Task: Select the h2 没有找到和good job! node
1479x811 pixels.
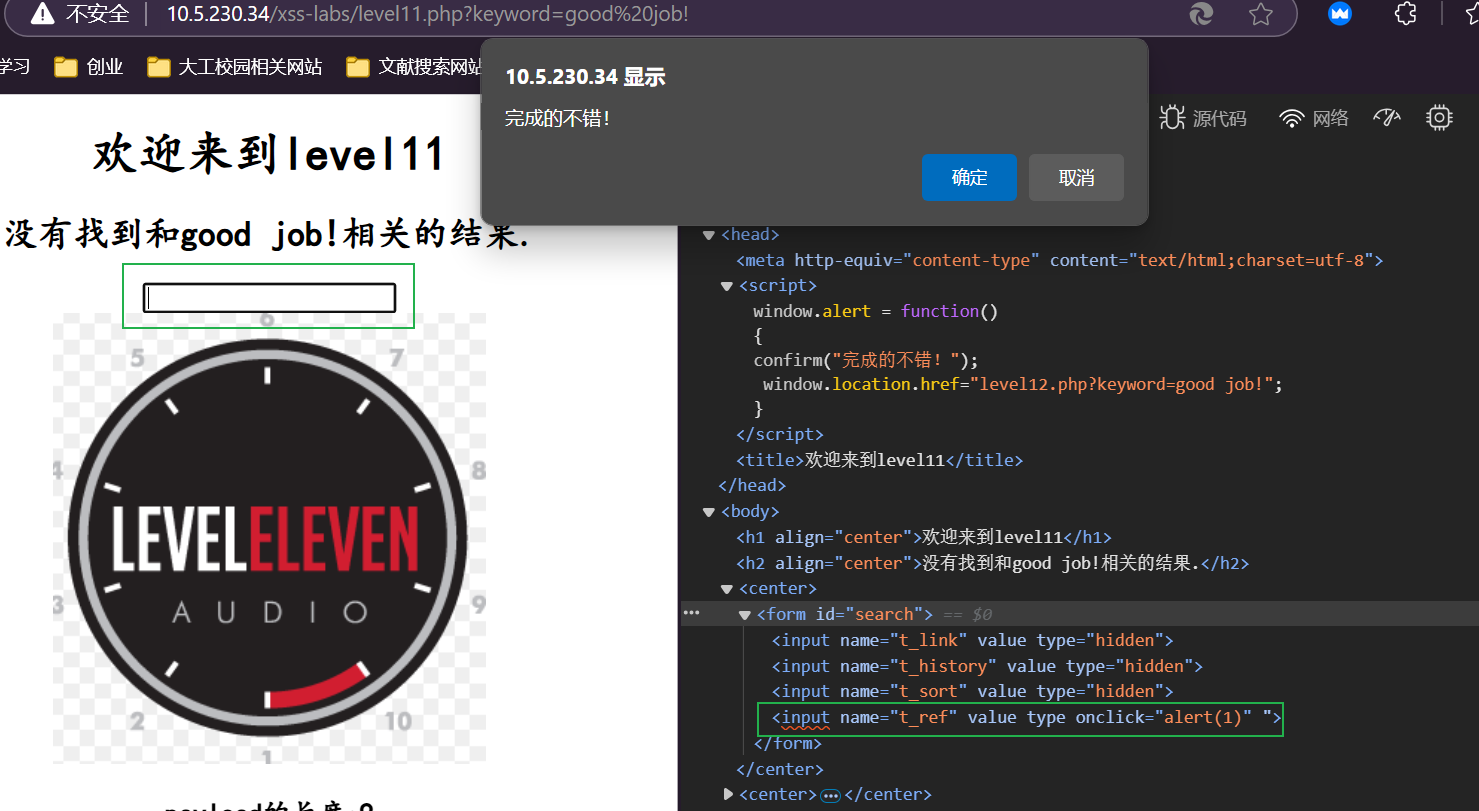Action: pos(993,563)
